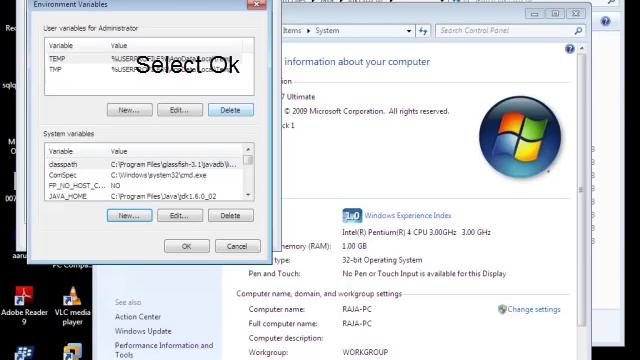Minimize the System Control Panel window

[x=535, y=14]
